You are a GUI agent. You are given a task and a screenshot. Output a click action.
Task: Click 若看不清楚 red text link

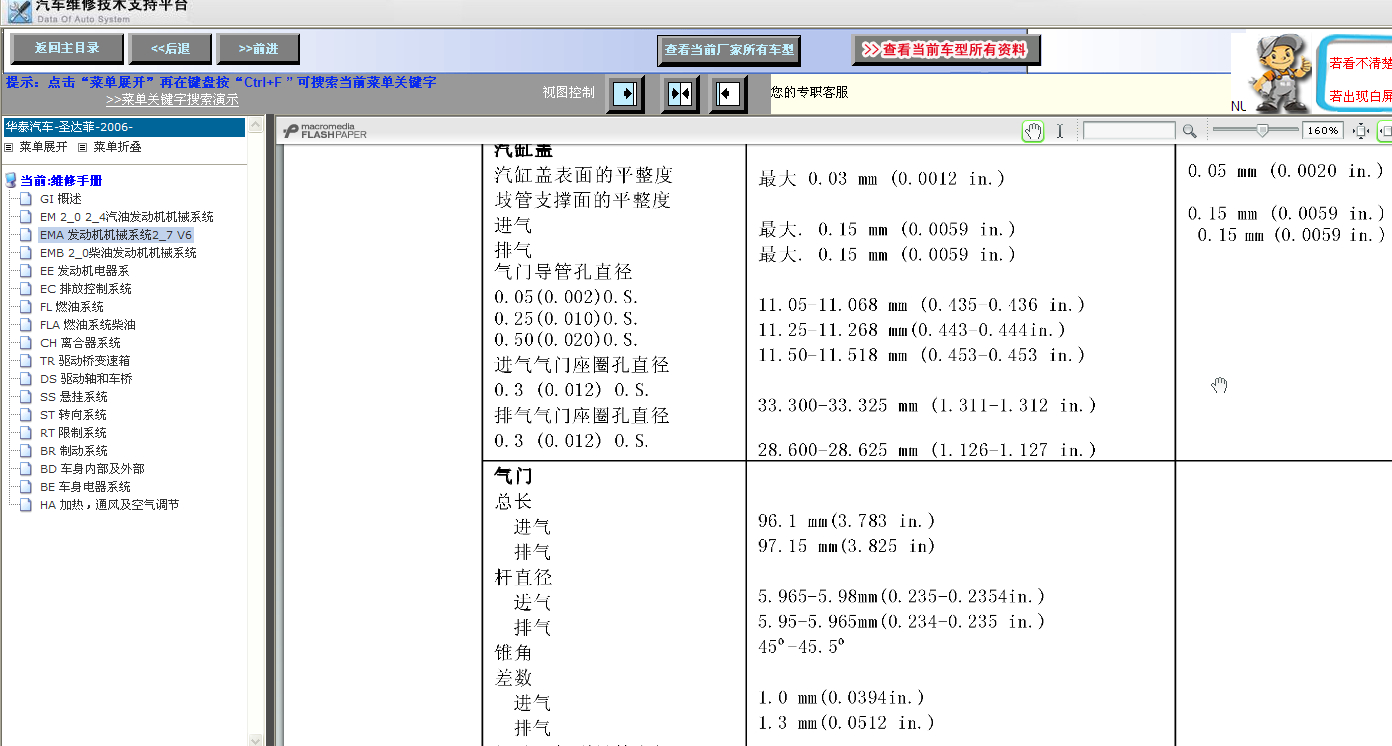point(1360,62)
